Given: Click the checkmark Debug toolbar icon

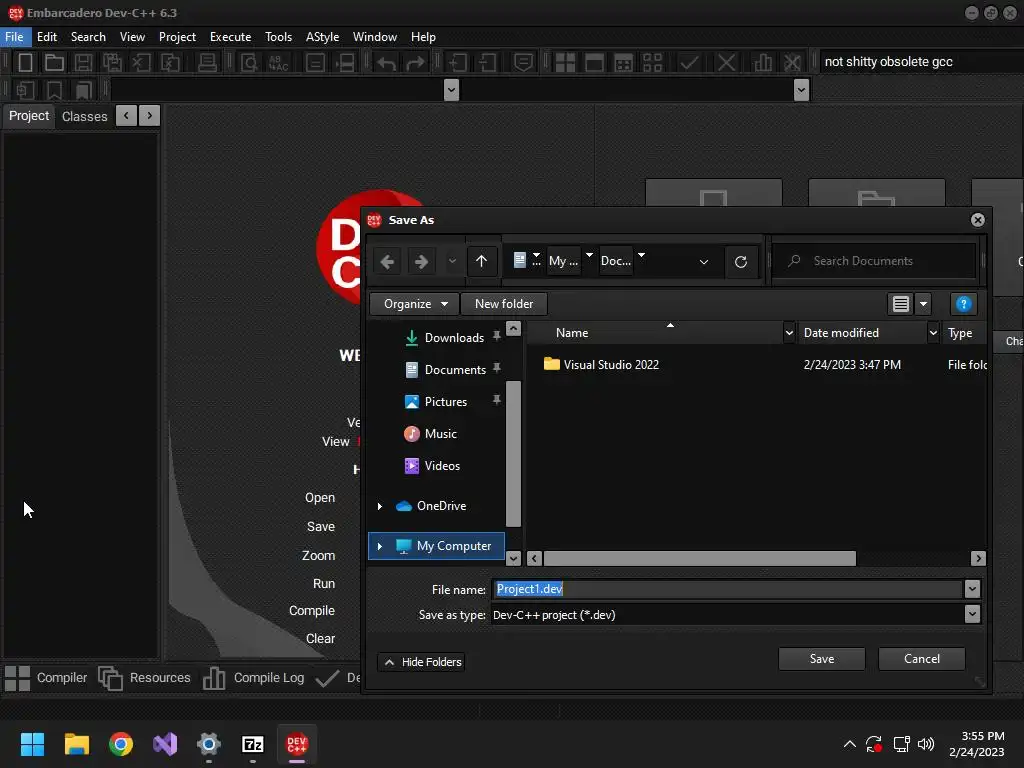Looking at the screenshot, I should [x=689, y=63].
